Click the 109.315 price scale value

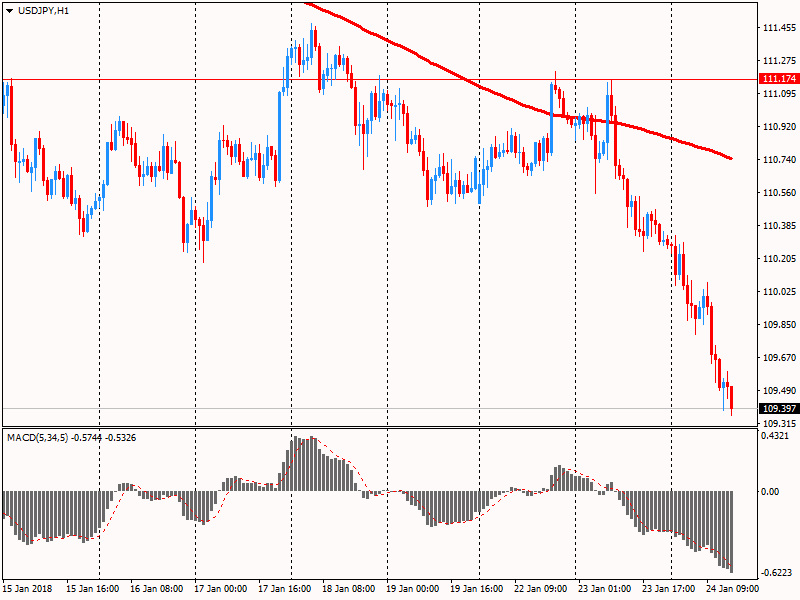tap(779, 423)
